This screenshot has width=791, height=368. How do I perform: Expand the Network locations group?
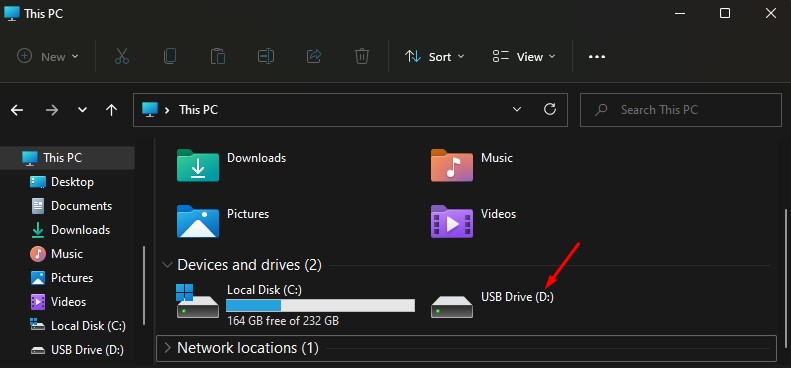(167, 348)
